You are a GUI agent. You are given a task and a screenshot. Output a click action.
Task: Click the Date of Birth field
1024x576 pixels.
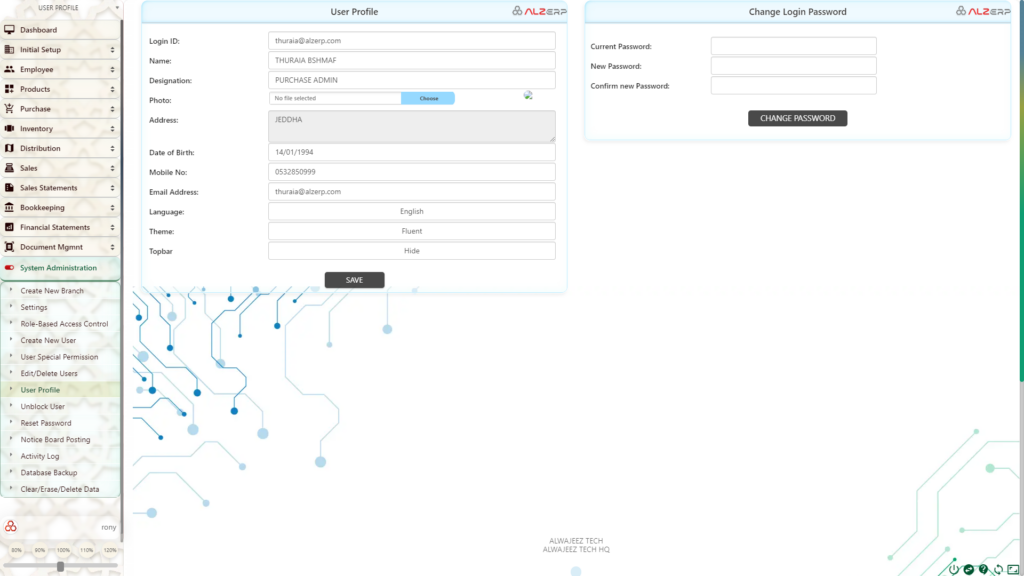[411, 152]
